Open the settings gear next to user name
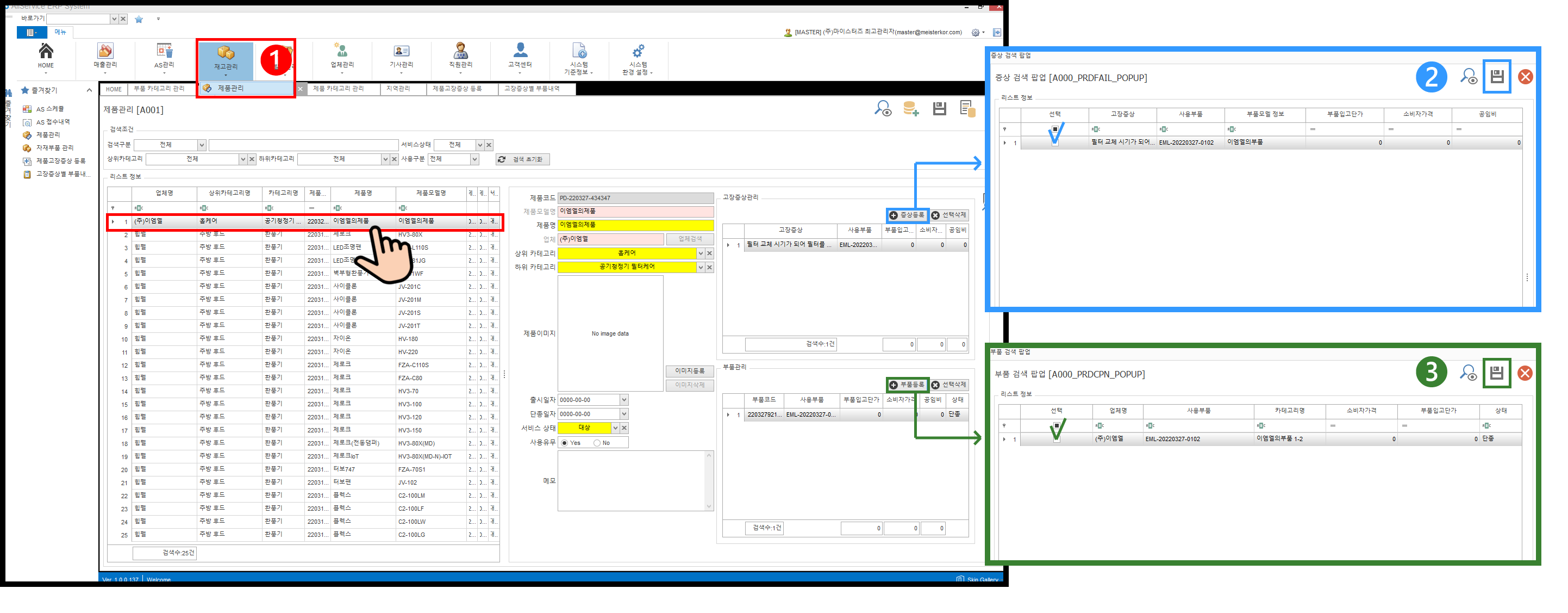 pyautogui.click(x=976, y=32)
